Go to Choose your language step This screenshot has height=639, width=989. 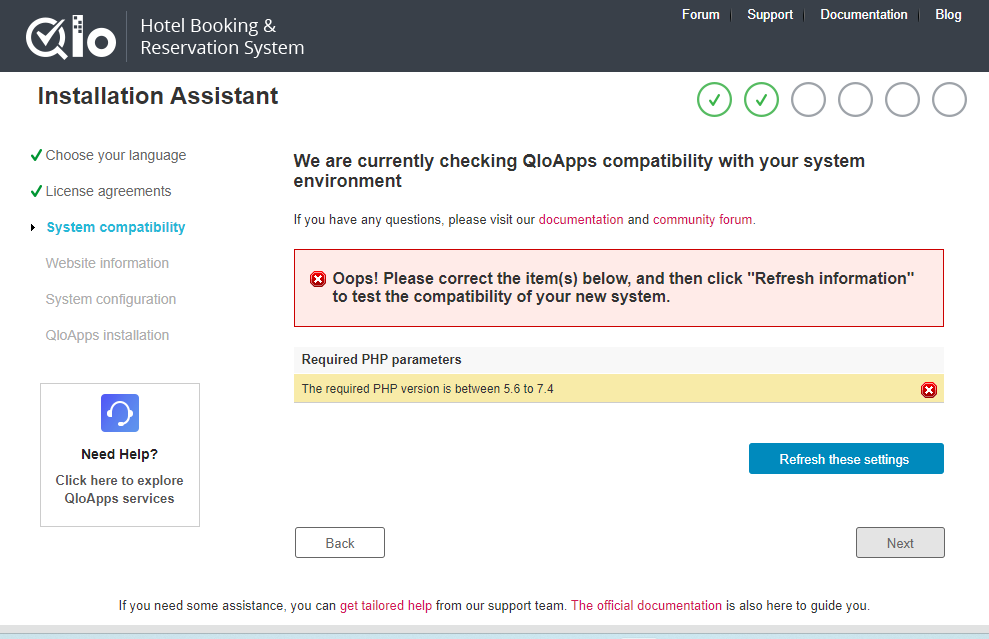[x=115, y=155]
